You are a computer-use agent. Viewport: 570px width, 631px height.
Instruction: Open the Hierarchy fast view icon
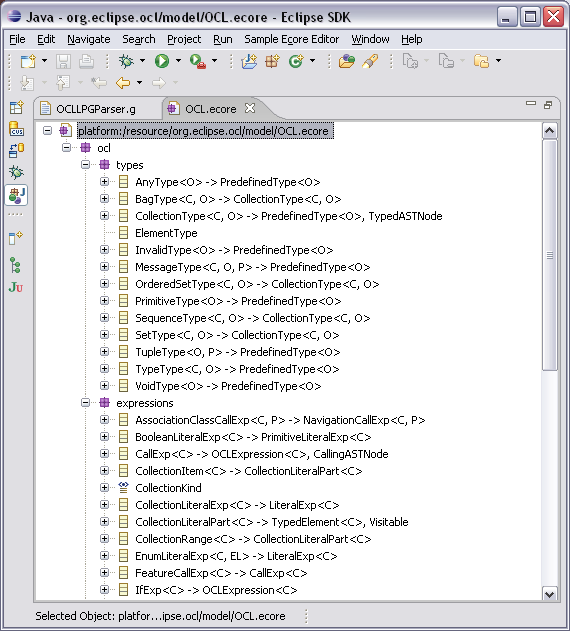tap(15, 265)
